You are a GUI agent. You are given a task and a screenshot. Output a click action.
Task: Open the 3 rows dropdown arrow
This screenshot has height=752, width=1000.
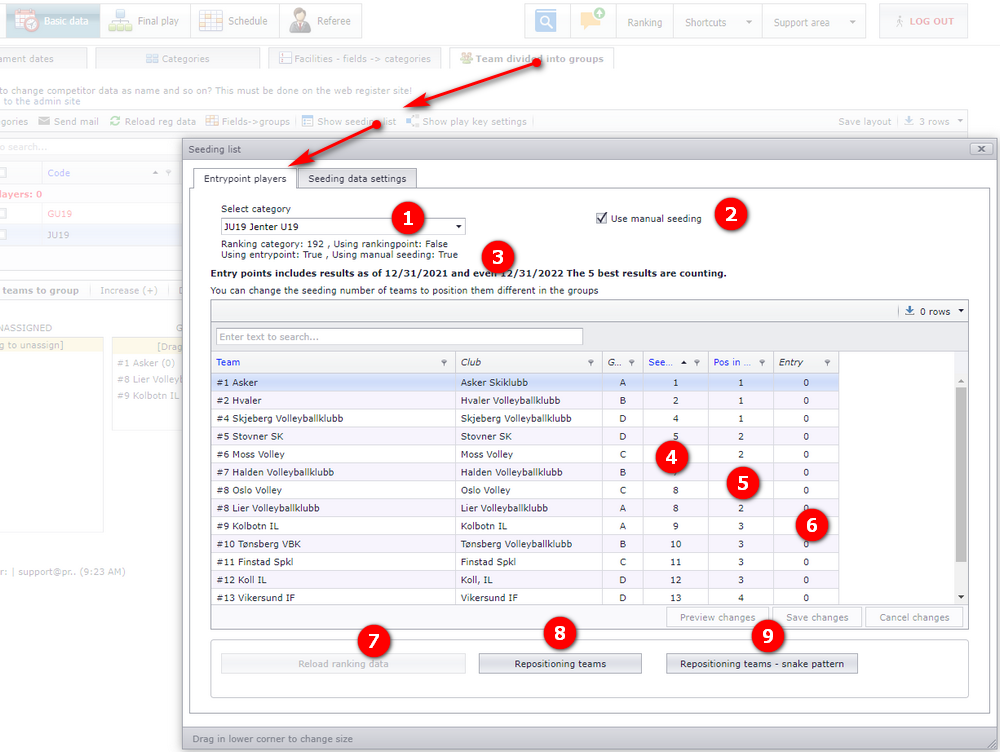click(960, 121)
